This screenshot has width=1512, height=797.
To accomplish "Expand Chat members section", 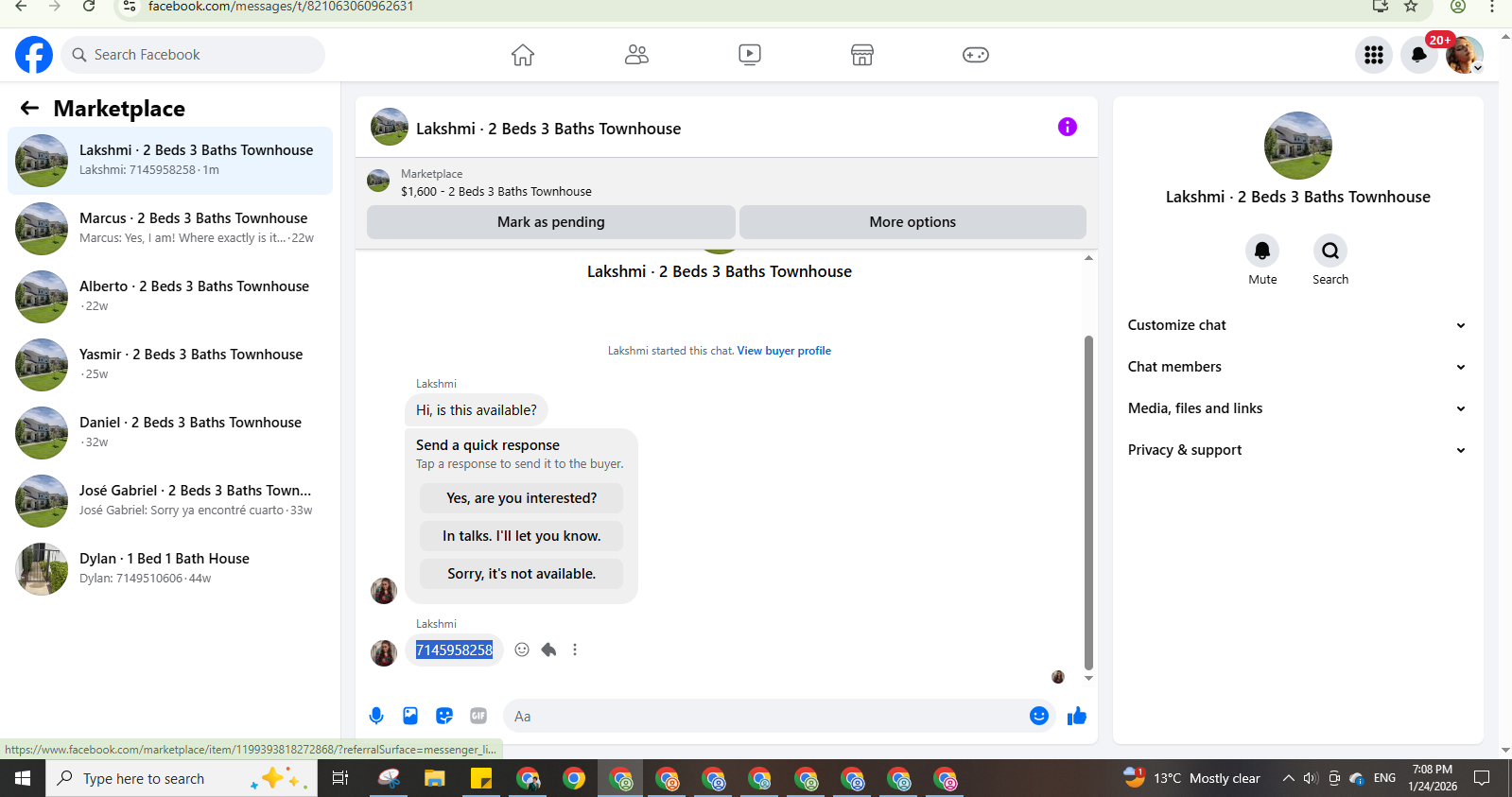I will (1297, 367).
